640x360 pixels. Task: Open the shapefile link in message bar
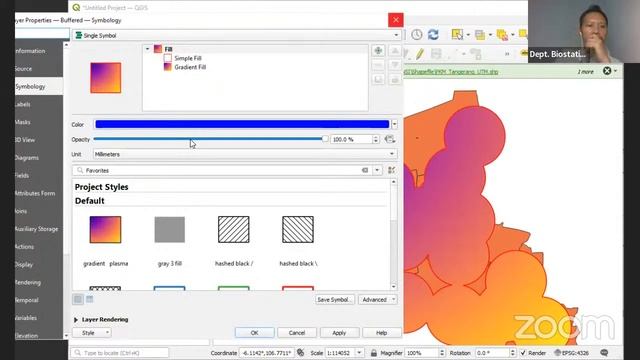[x=451, y=72]
